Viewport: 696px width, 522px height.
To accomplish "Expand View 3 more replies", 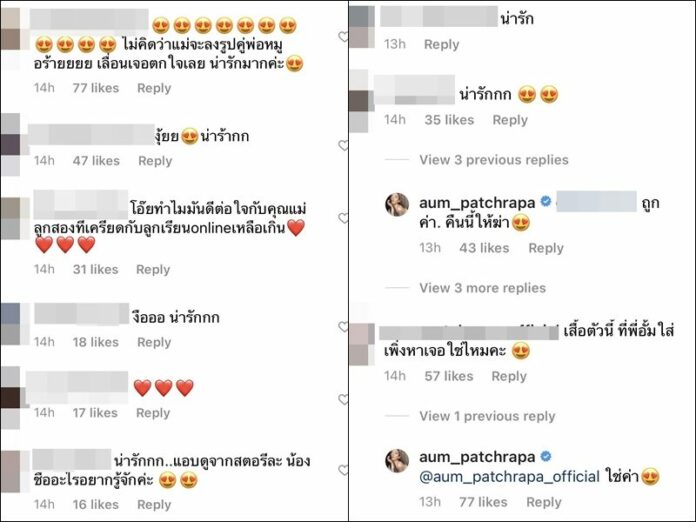I will pyautogui.click(x=482, y=288).
